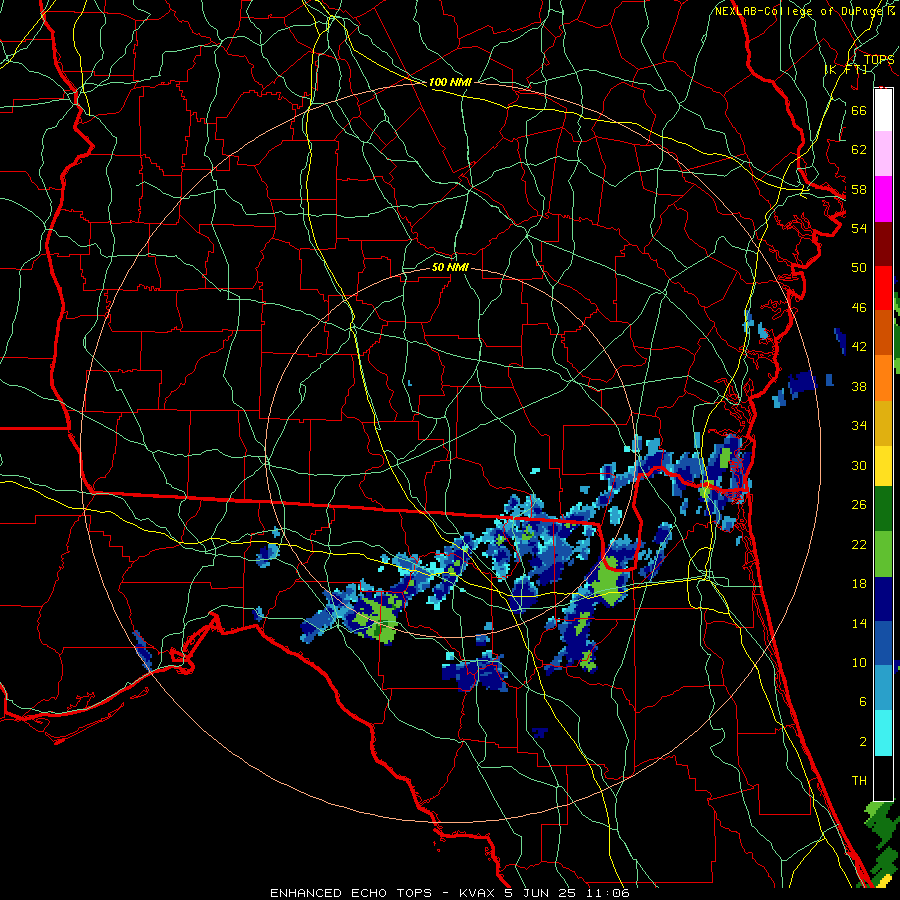
Task: Click legend value 22
Action: pos(859,544)
